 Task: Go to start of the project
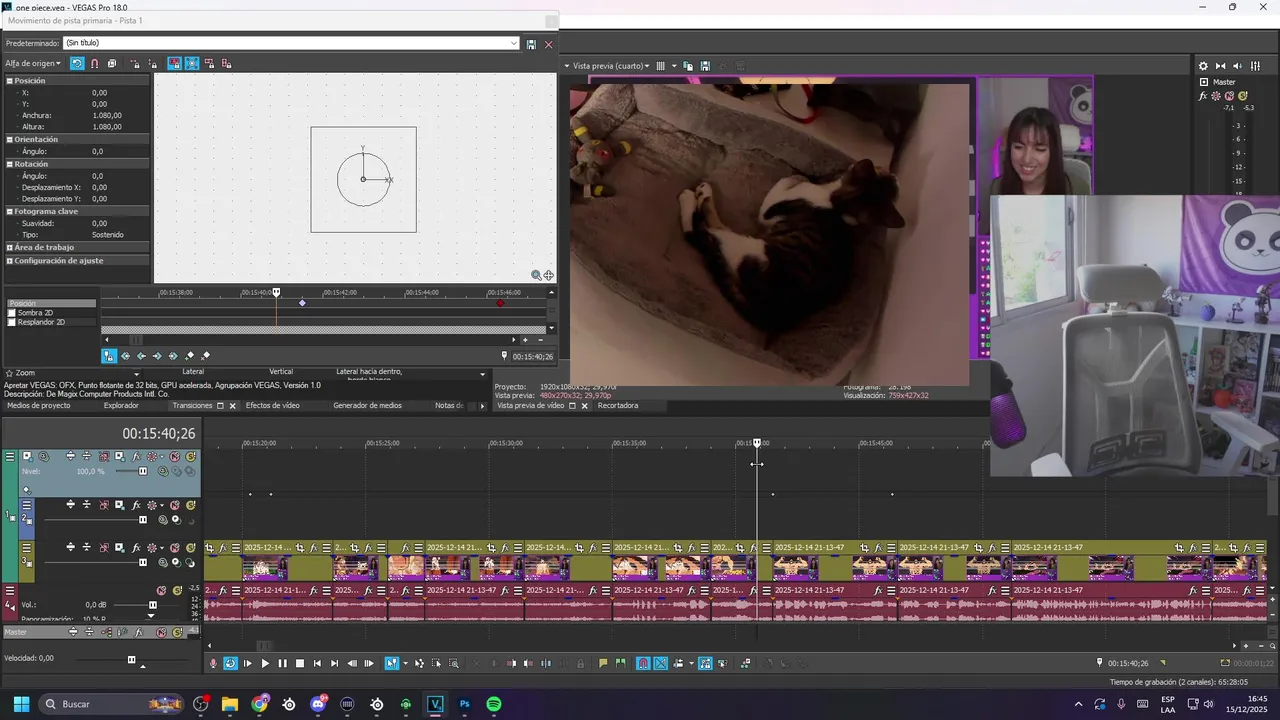(317, 663)
